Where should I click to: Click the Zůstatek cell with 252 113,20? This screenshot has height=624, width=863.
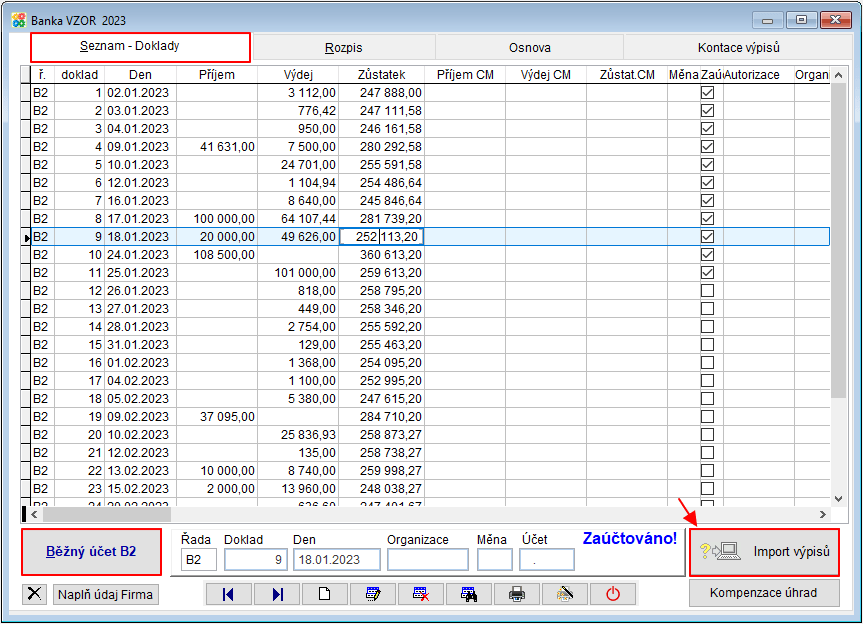(x=381, y=237)
